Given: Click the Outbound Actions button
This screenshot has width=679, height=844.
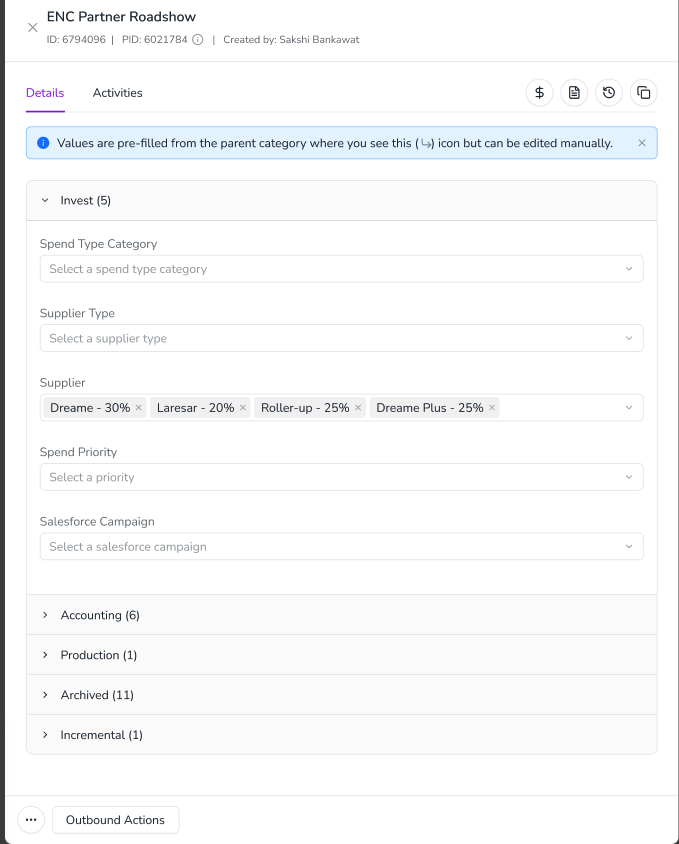Looking at the screenshot, I should pyautogui.click(x=115, y=819).
